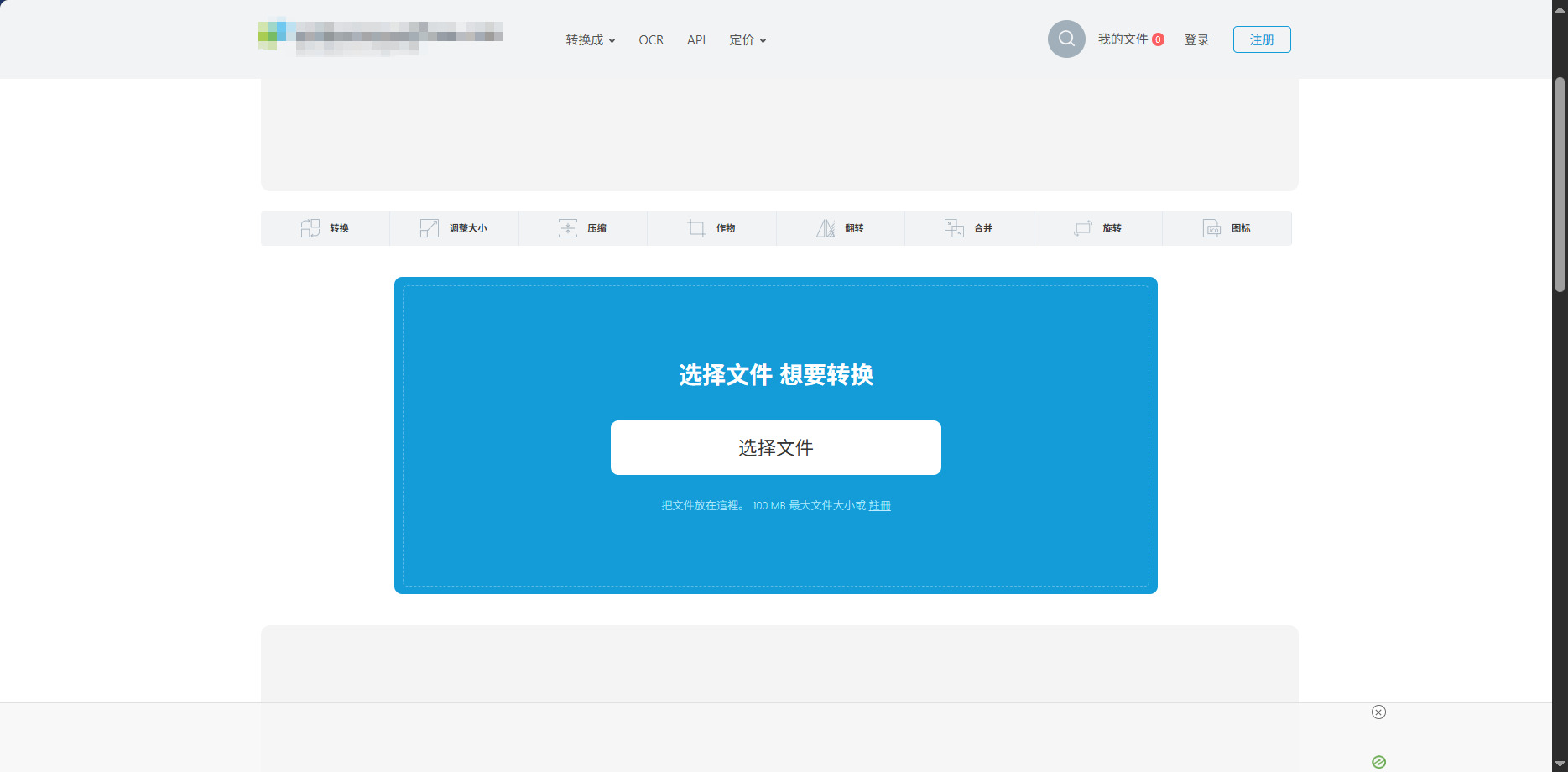
Task: Click the heading 选择文件 想要转换
Action: point(776,374)
